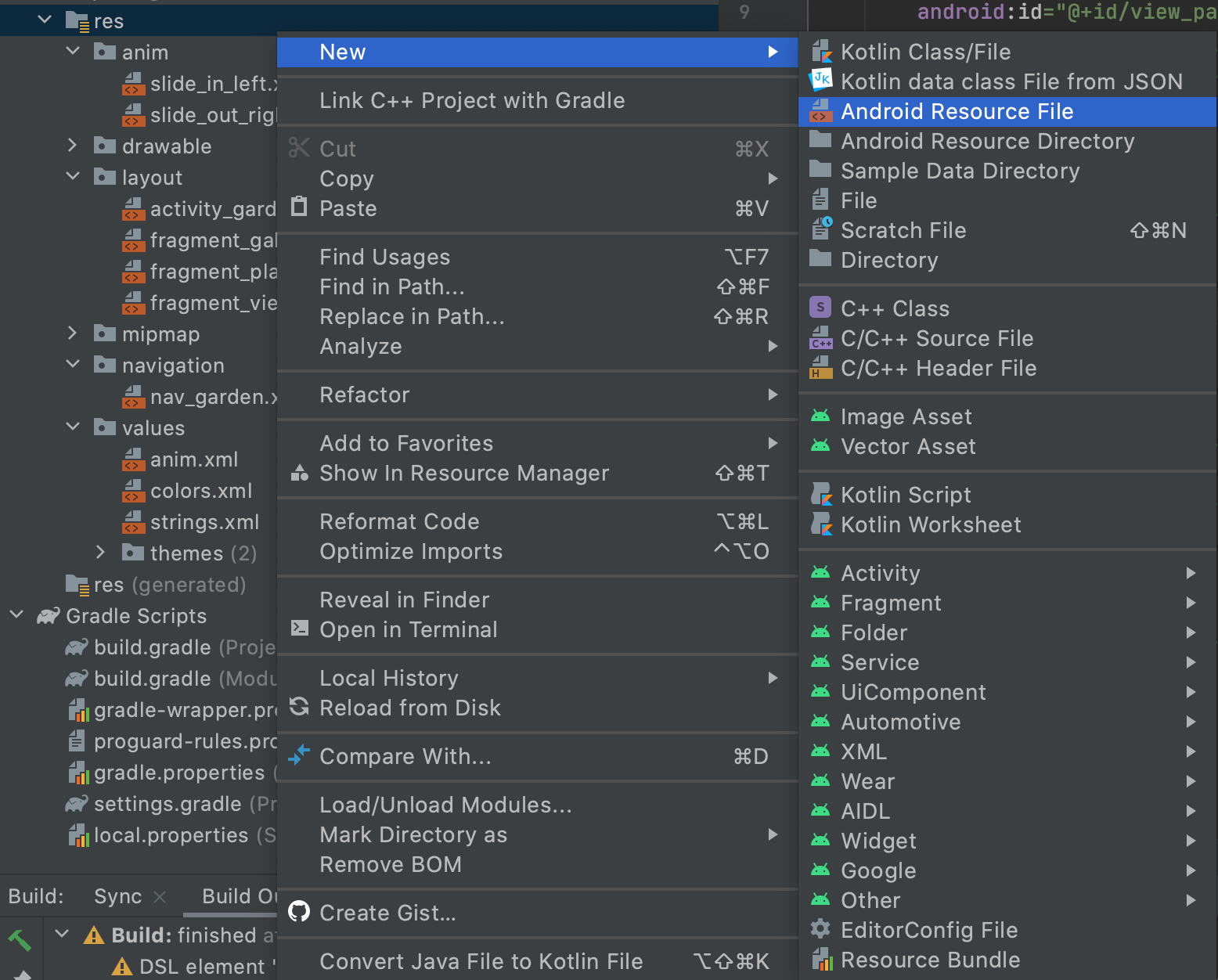Click the Gradle Scripts elephant icon
Image resolution: width=1218 pixels, height=980 pixels.
[x=49, y=616]
